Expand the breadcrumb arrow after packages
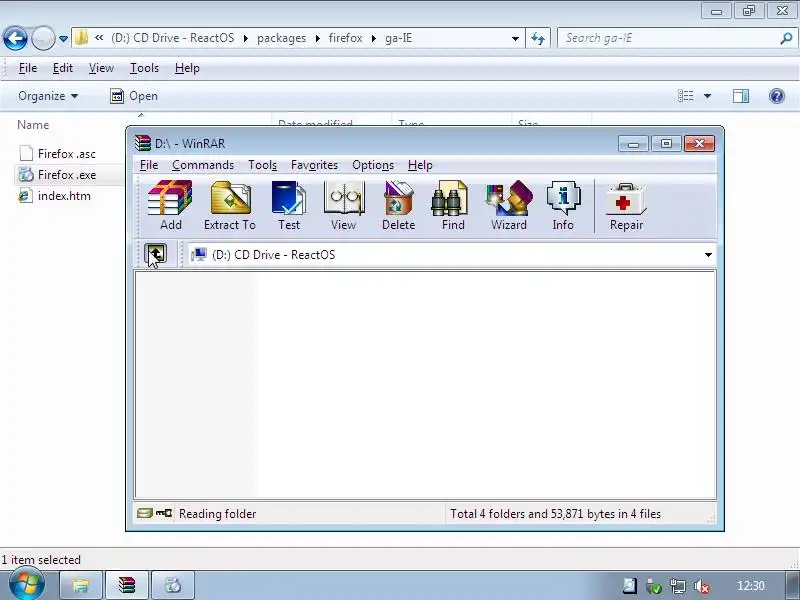The width and height of the screenshot is (800, 600). [x=318, y=38]
